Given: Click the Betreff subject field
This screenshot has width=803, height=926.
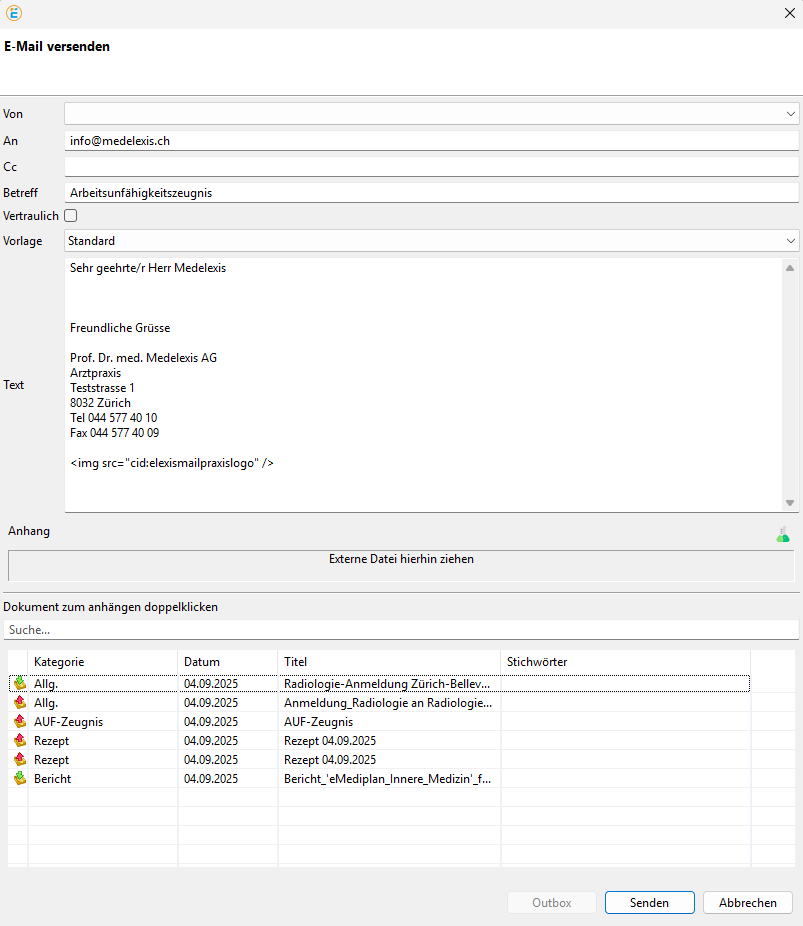Looking at the screenshot, I should point(431,193).
